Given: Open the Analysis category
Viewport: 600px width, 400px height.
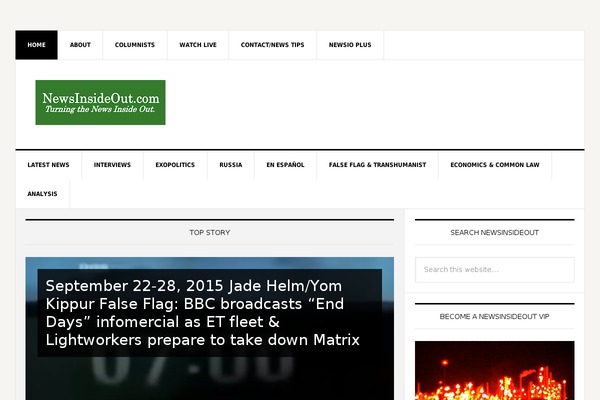Looking at the screenshot, I should click(x=42, y=194).
